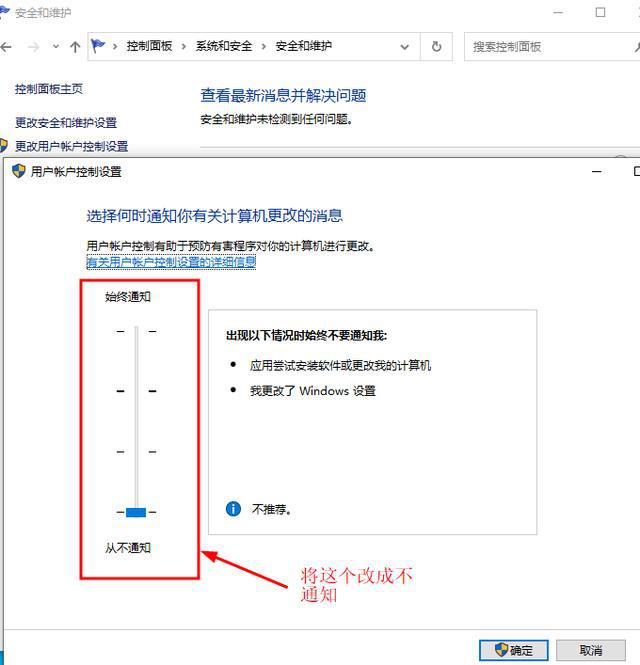The image size is (640, 665).
Task: Select 控制面板 in the breadcrumb path
Action: click(149, 47)
